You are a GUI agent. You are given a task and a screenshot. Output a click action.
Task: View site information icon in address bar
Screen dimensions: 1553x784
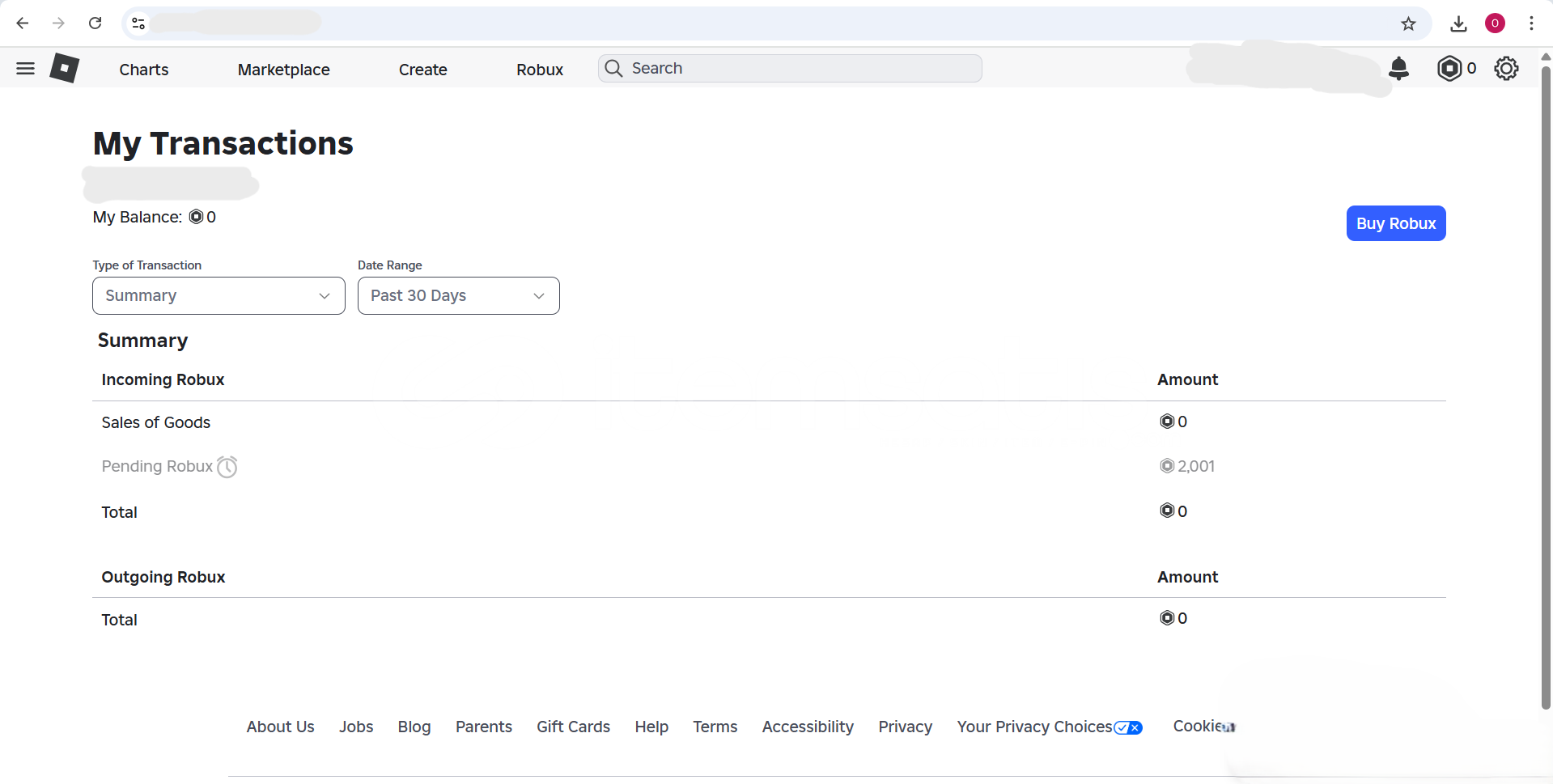[138, 23]
